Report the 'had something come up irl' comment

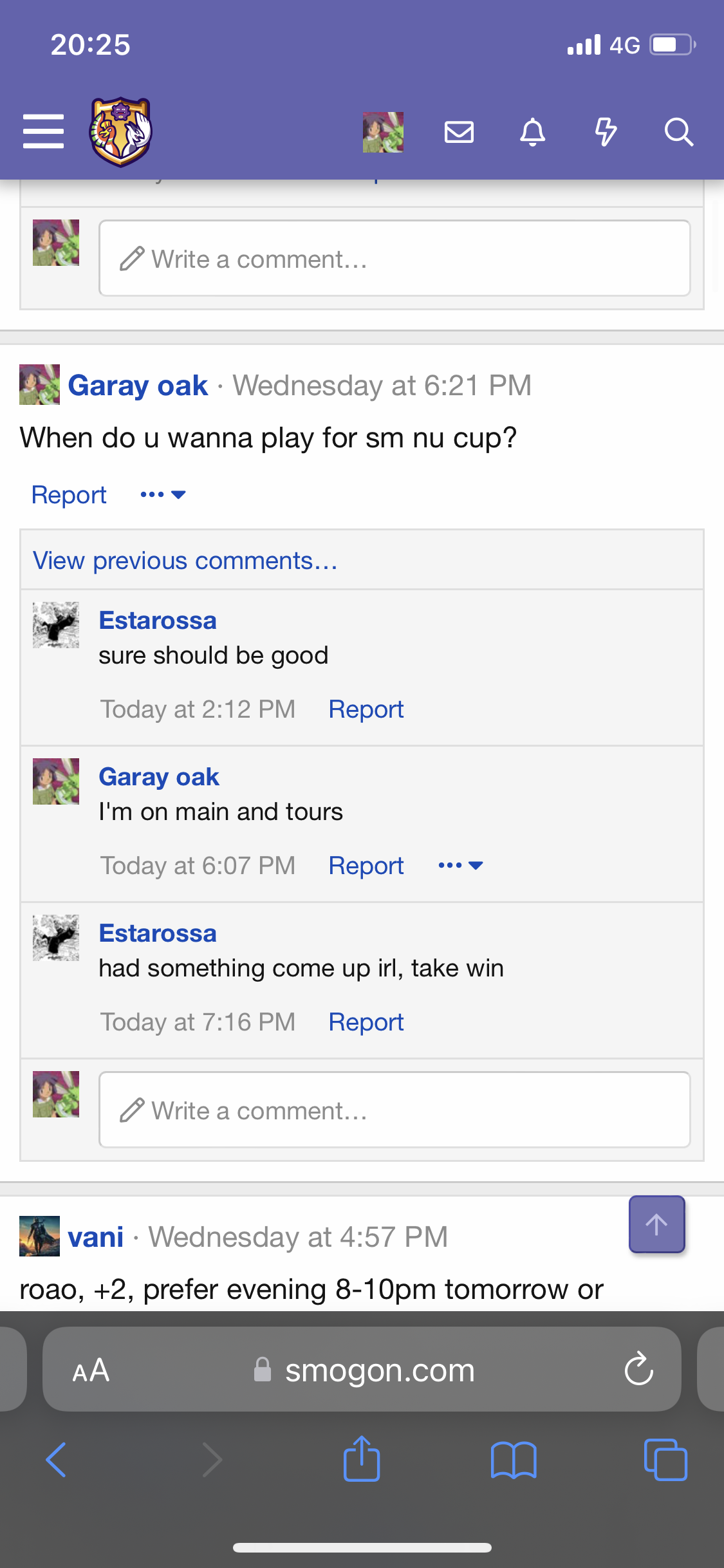point(366,1022)
